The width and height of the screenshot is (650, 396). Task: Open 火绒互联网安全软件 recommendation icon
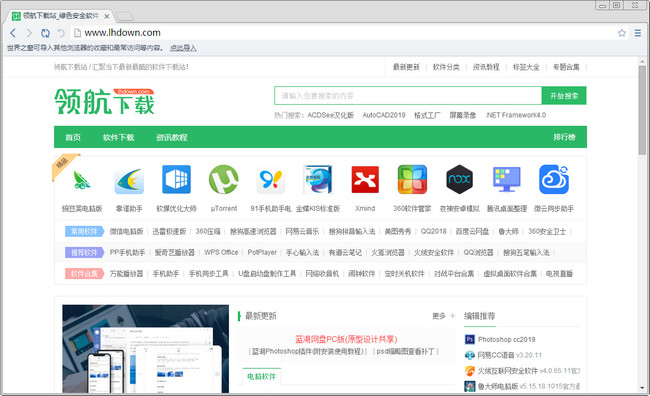[x=469, y=371]
